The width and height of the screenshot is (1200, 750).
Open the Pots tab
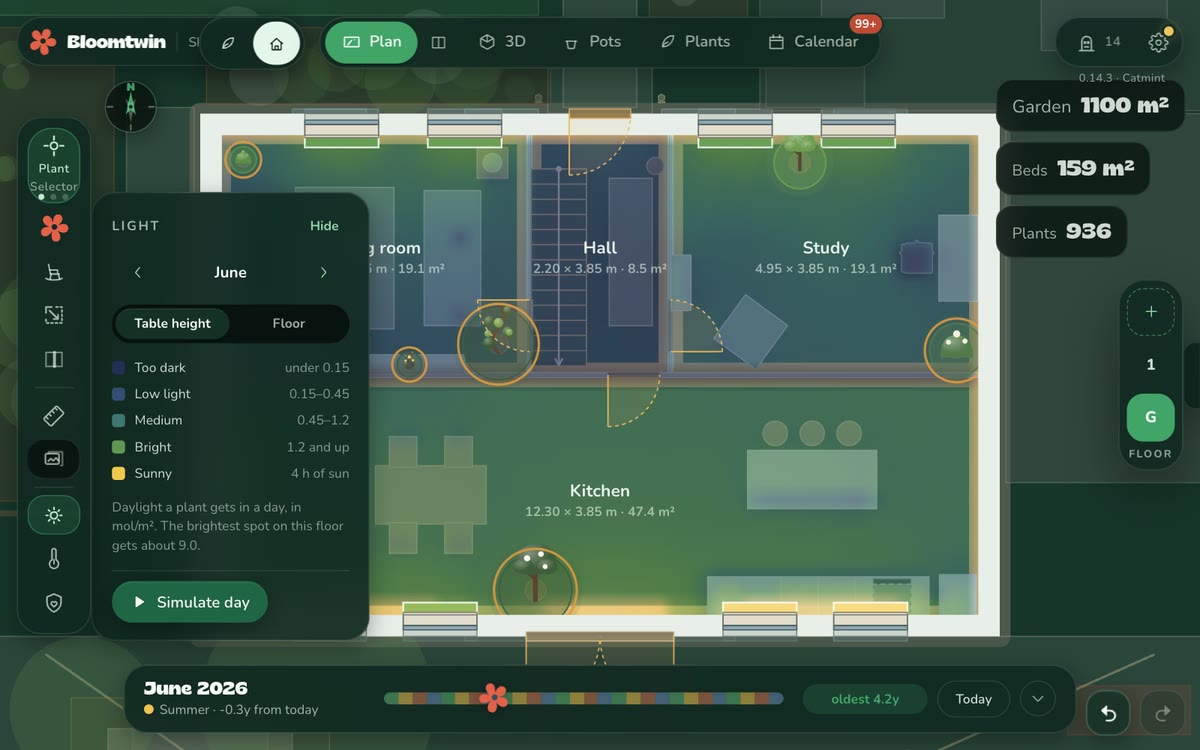pyautogui.click(x=593, y=42)
